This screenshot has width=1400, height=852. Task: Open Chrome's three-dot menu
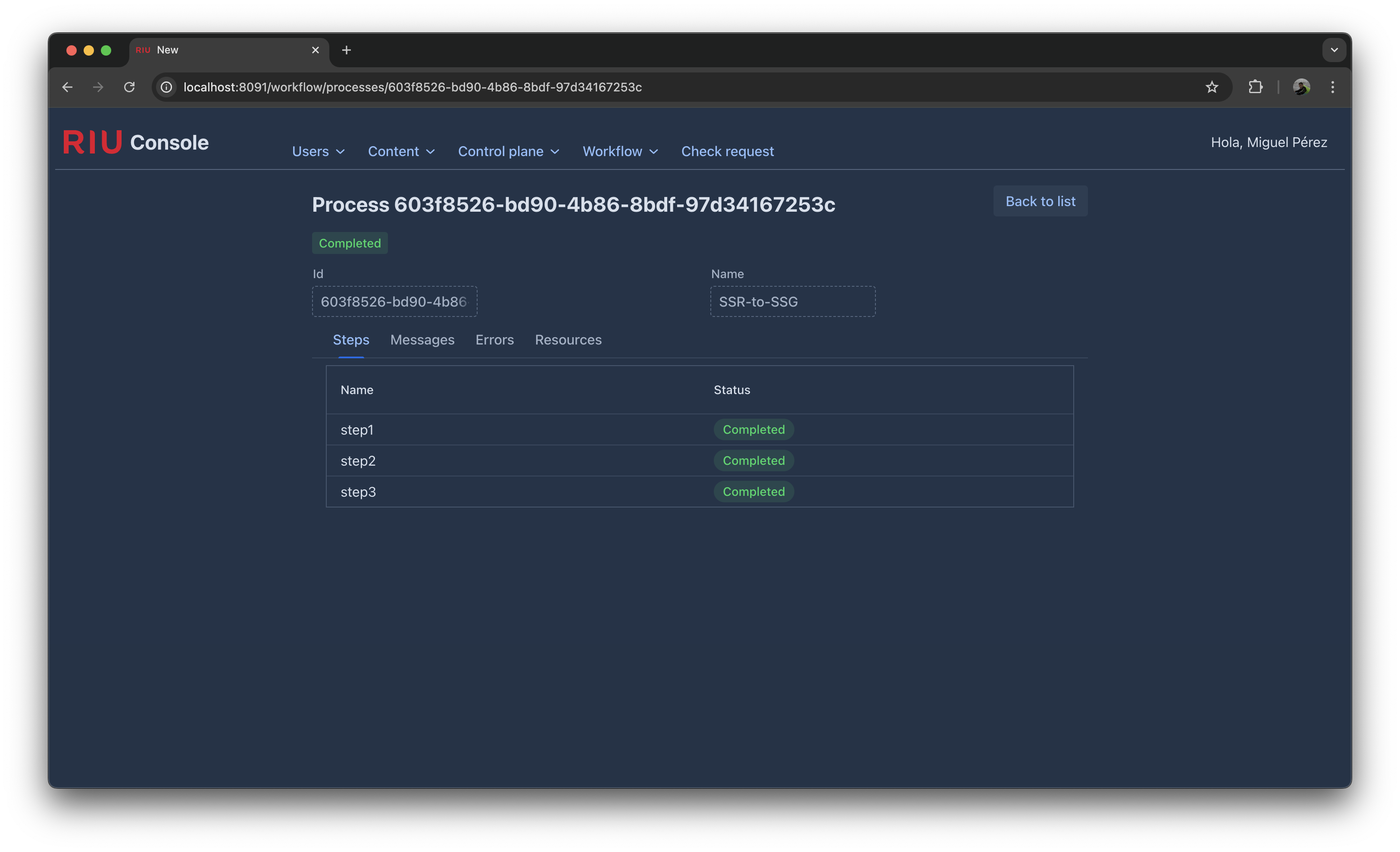1332,87
